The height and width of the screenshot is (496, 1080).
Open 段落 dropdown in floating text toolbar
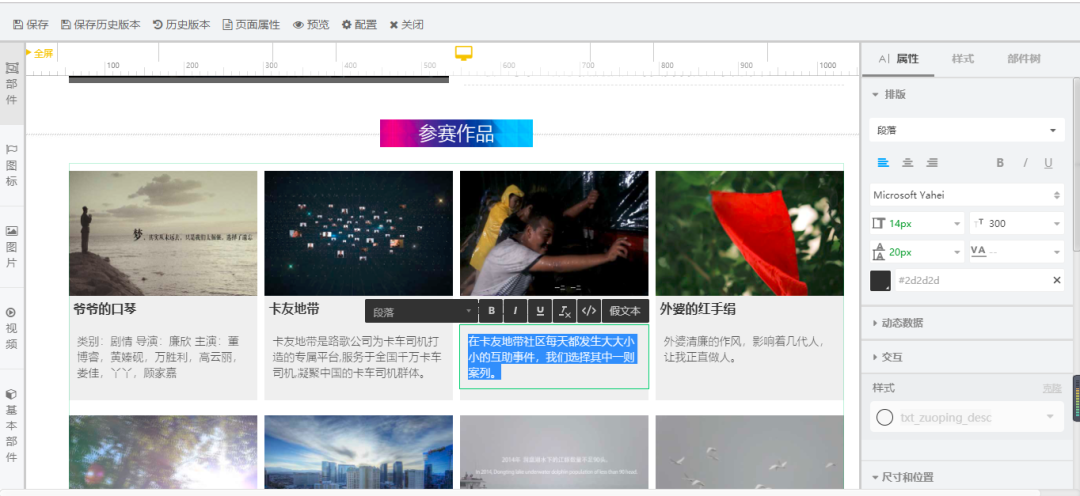(422, 311)
